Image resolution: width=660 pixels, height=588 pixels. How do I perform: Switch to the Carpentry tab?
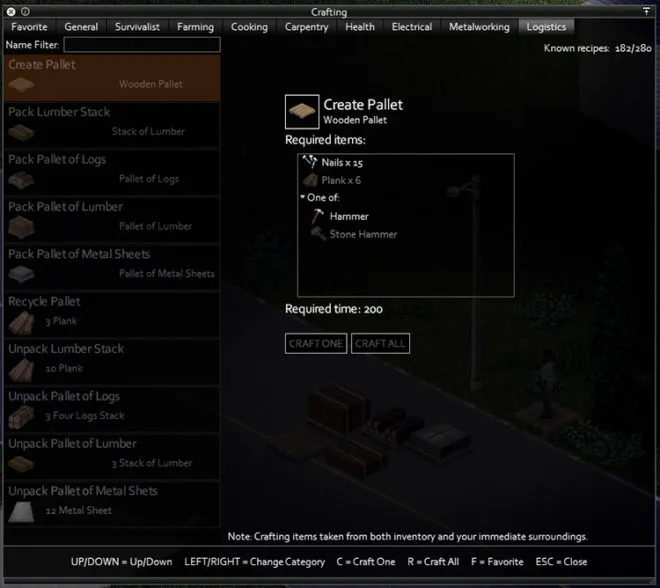[304, 27]
